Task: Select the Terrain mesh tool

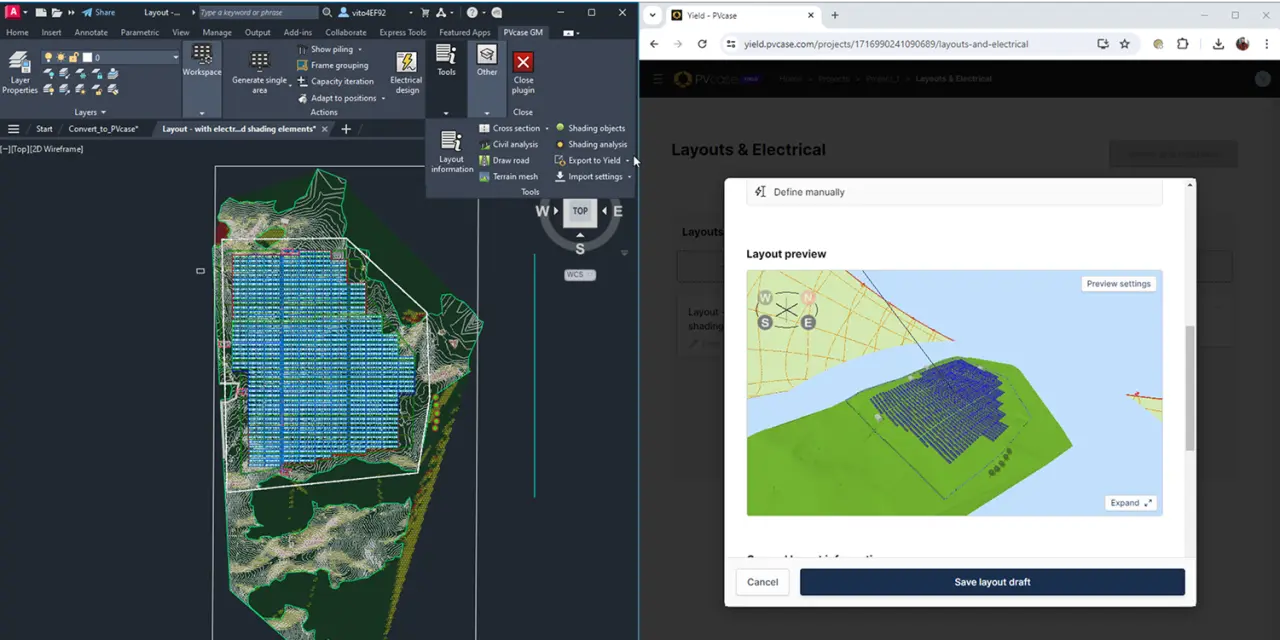Action: [x=508, y=176]
